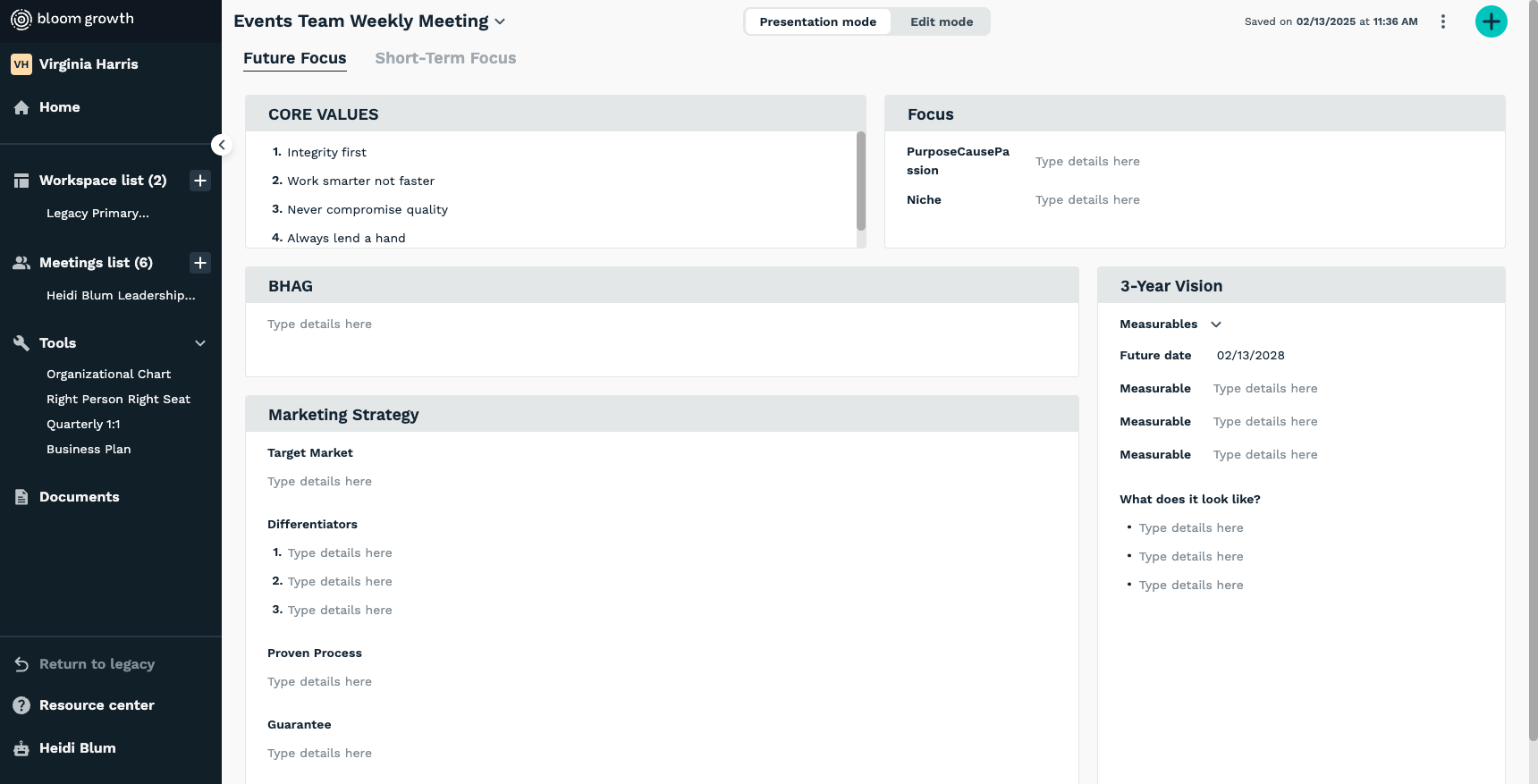The width and height of the screenshot is (1538, 784).
Task: Click the Documents file icon
Action: 21,497
